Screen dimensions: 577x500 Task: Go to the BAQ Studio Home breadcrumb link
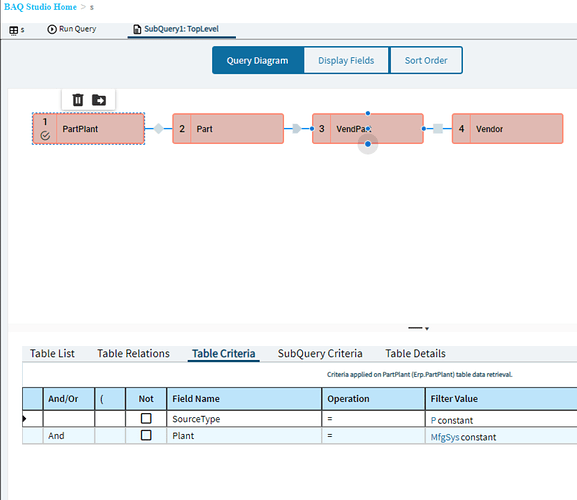click(40, 7)
